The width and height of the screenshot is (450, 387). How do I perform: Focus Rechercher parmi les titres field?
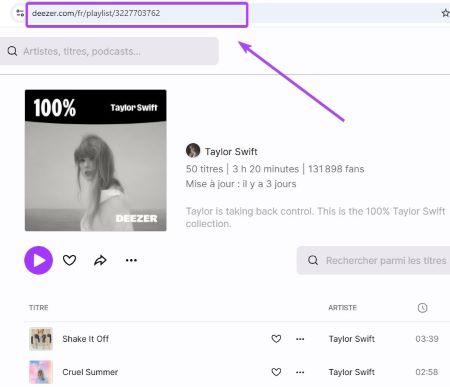coord(373,260)
